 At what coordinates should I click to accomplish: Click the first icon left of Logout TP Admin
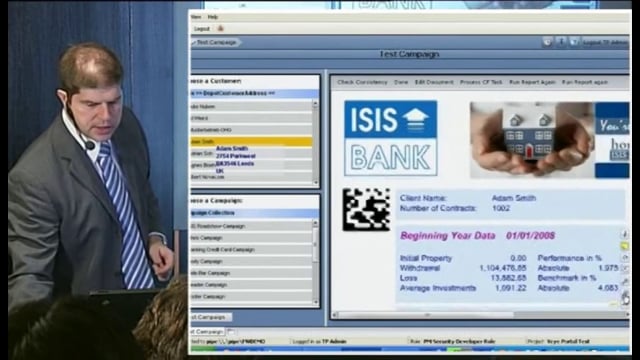coord(547,42)
